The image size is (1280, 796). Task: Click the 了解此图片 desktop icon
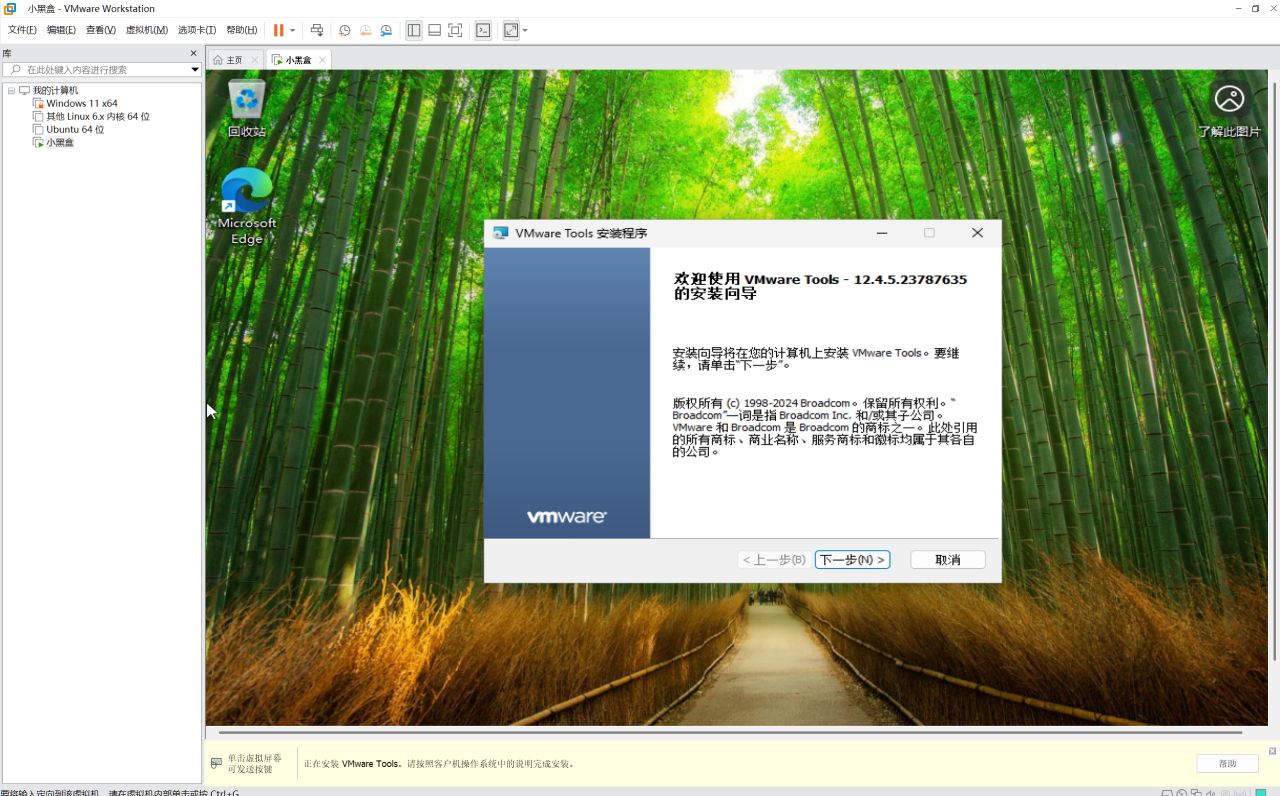pyautogui.click(x=1229, y=108)
